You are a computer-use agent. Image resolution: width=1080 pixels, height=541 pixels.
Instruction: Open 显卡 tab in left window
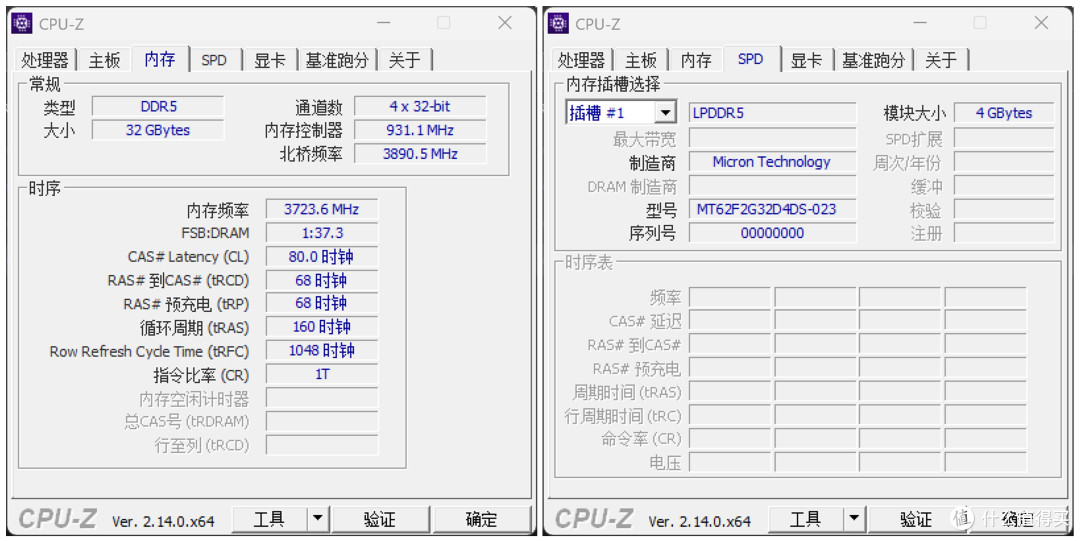(x=269, y=60)
